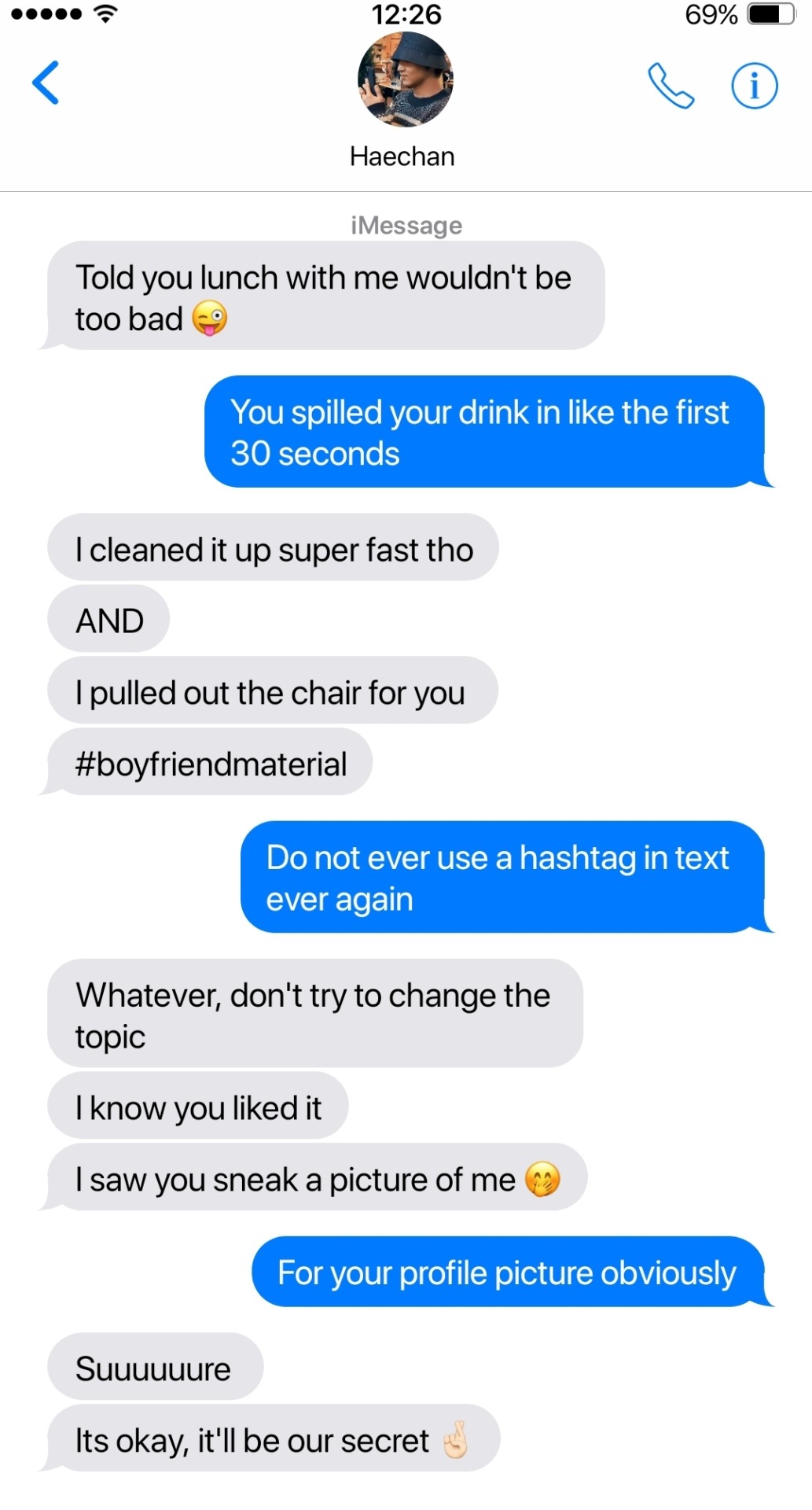Open the conversation info icon
812x1510 pixels.
(755, 86)
